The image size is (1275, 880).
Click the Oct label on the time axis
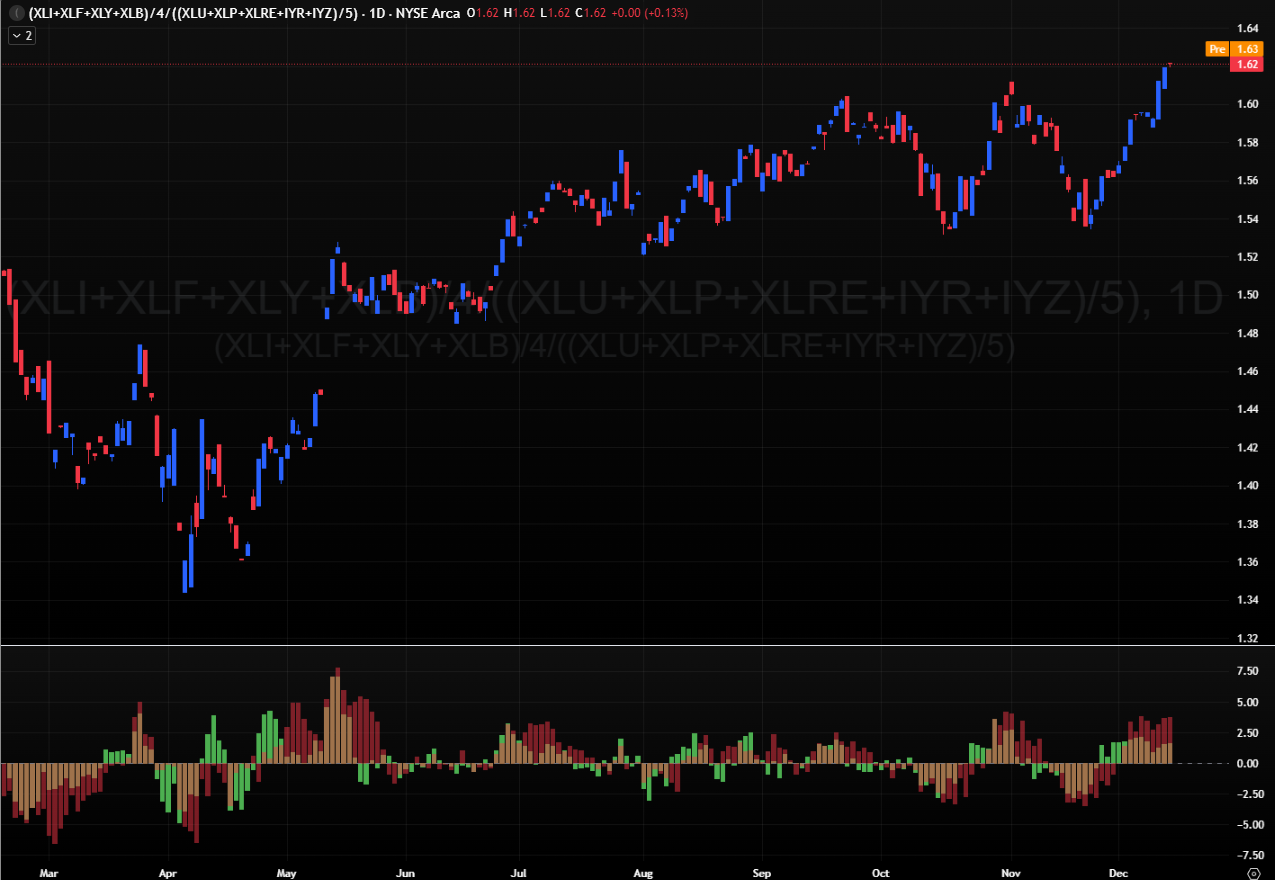(x=881, y=873)
